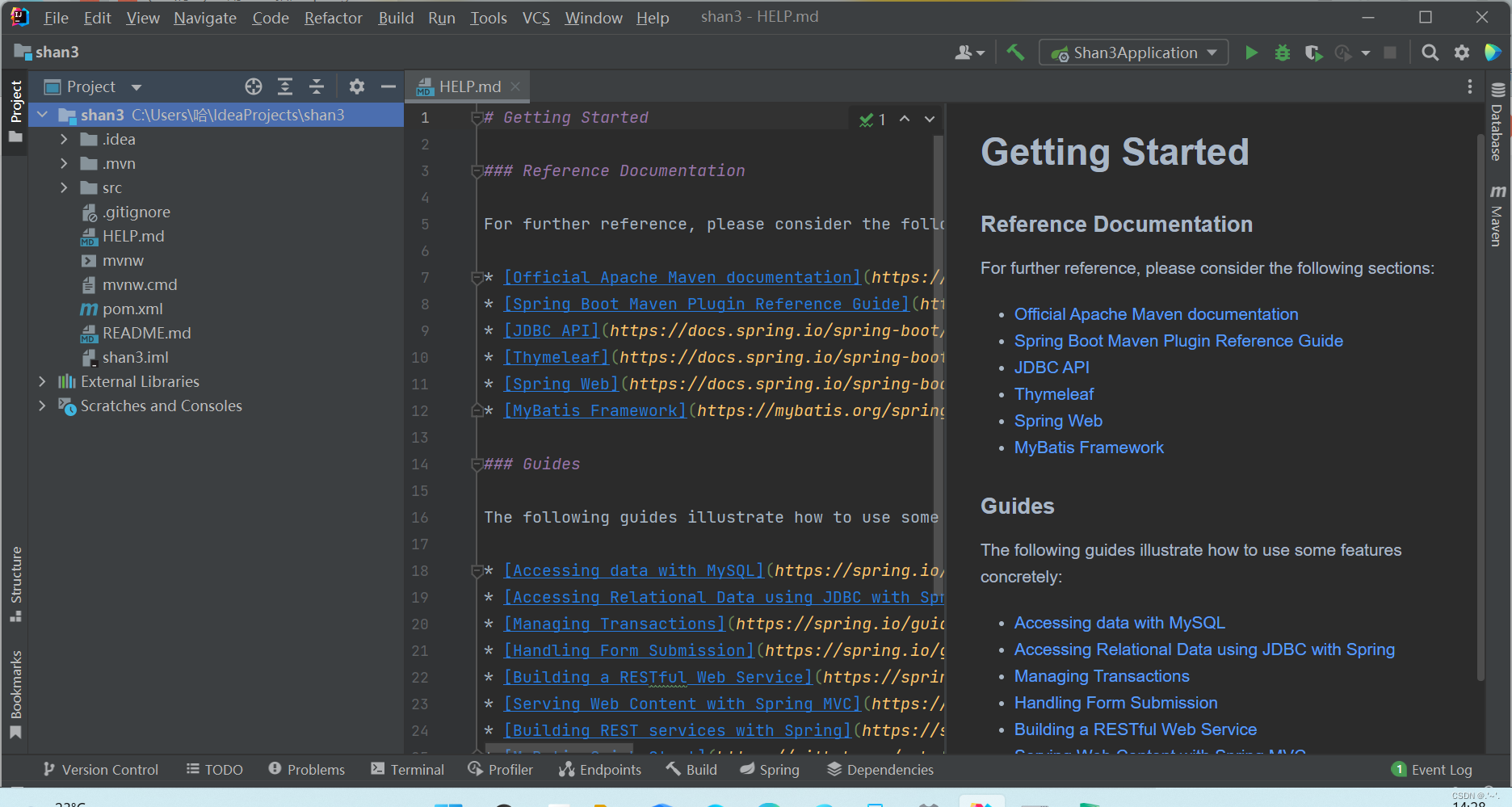Open the user account icon

[x=969, y=53]
